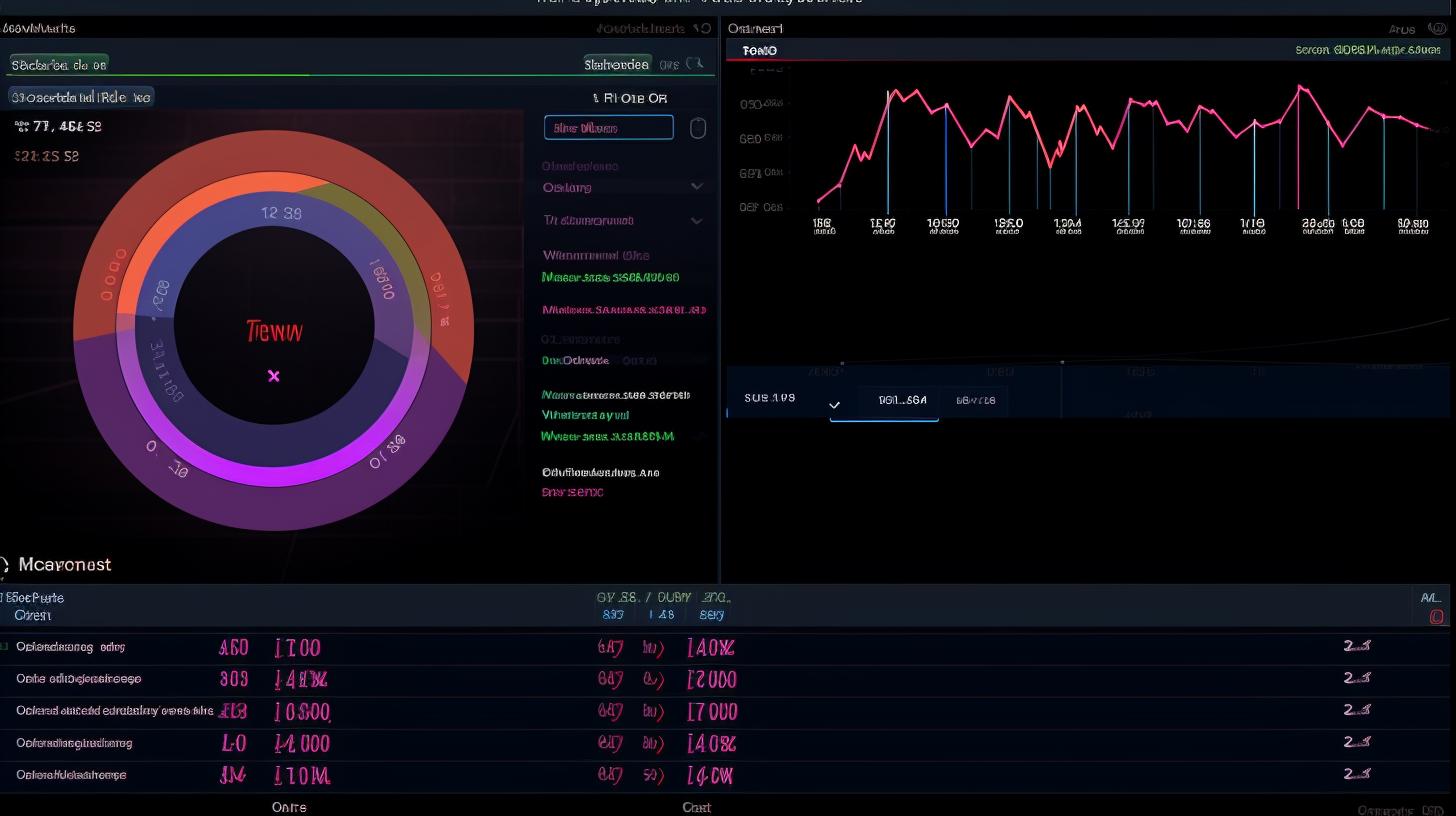1456x816 pixels.
Task: Click the magenta X marker in donut center
Action: [x=274, y=376]
